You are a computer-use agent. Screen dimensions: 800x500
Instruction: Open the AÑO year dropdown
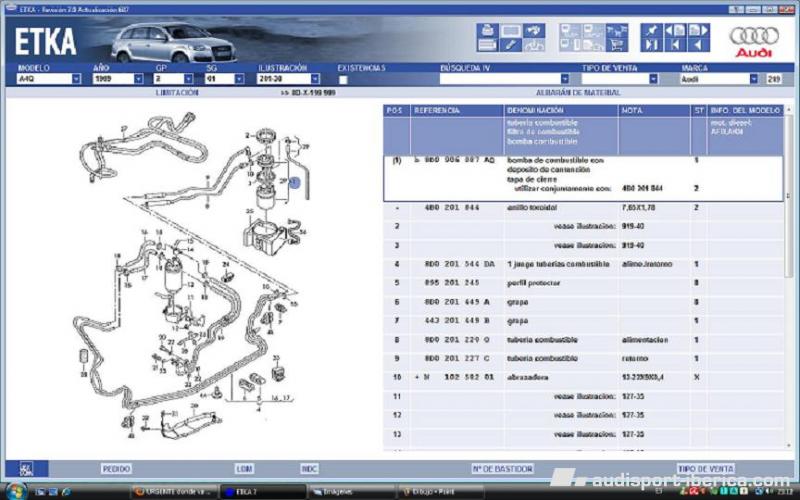click(x=138, y=79)
